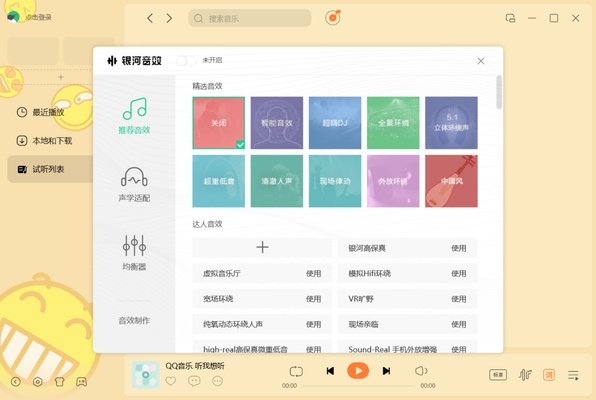Skip to the next track
This screenshot has width=596, height=400.
(386, 371)
